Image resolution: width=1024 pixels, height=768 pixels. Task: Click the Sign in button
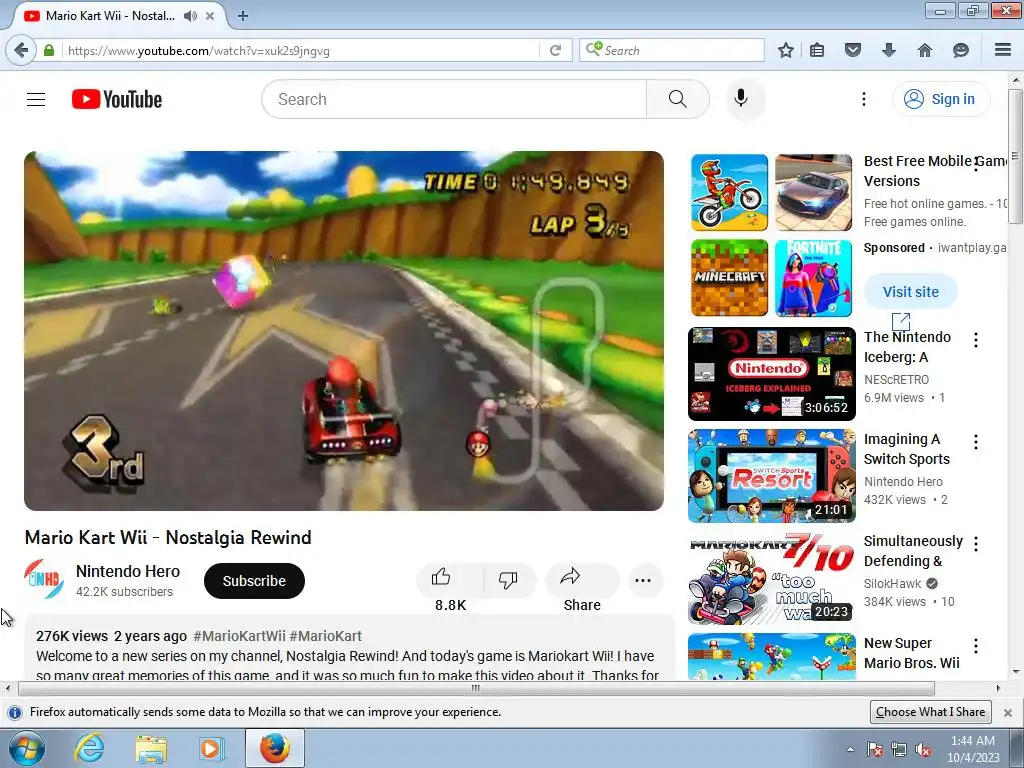(x=940, y=99)
